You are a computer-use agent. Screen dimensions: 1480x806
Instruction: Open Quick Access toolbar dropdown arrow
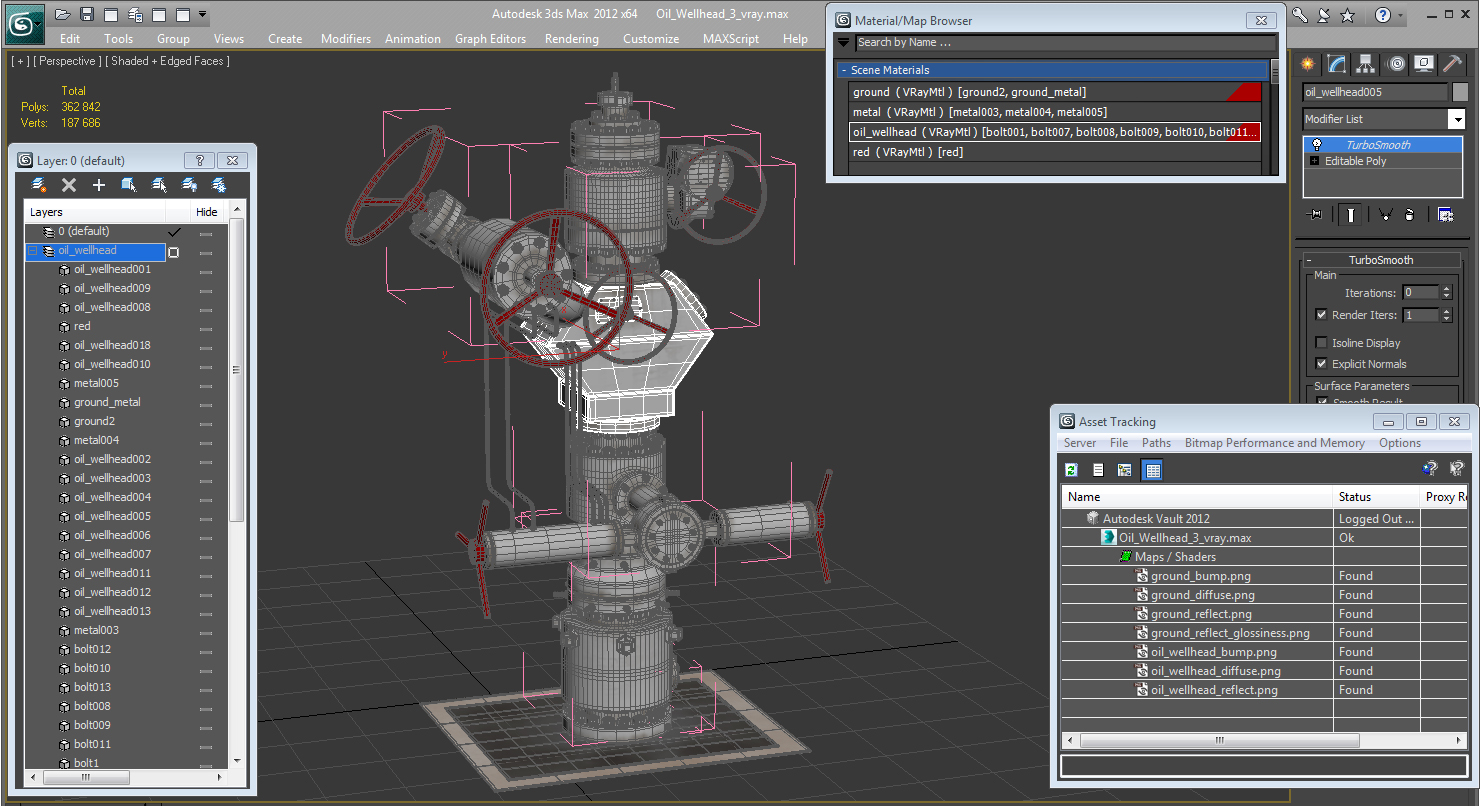click(x=203, y=15)
